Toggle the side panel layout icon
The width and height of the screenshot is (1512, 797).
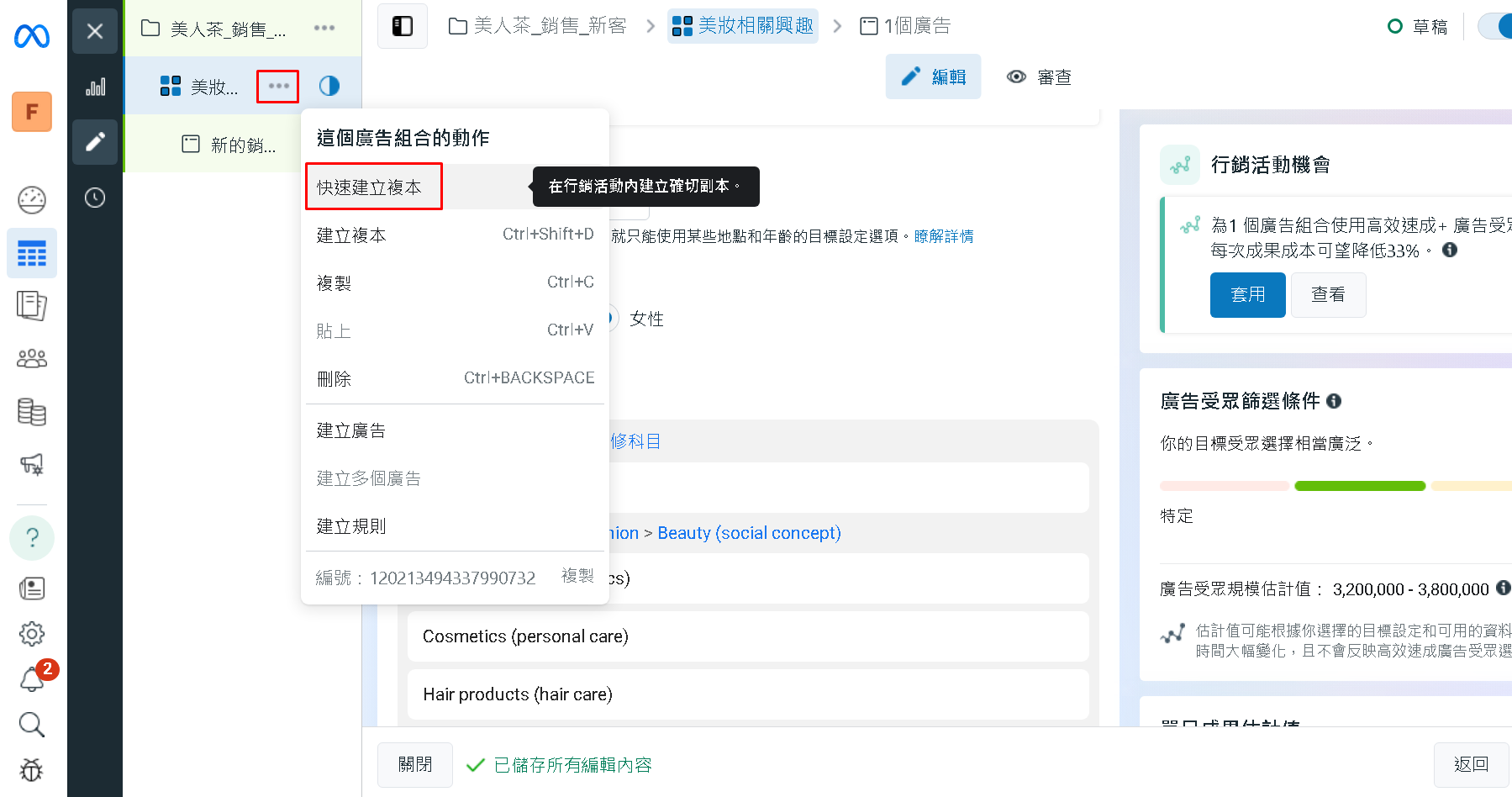point(403,26)
